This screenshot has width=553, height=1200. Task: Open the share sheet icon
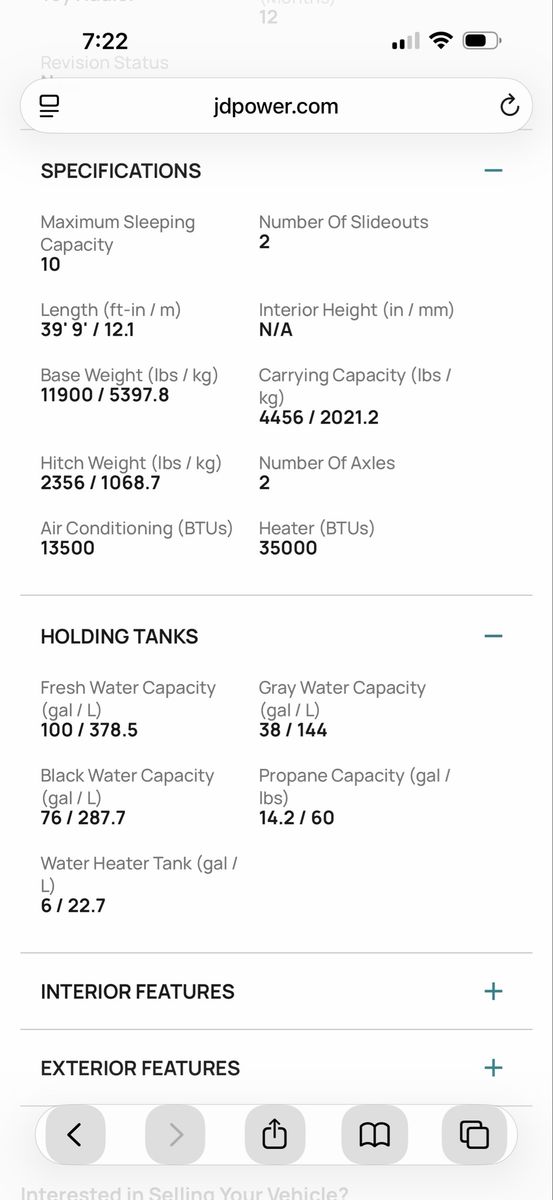pyautogui.click(x=275, y=1134)
